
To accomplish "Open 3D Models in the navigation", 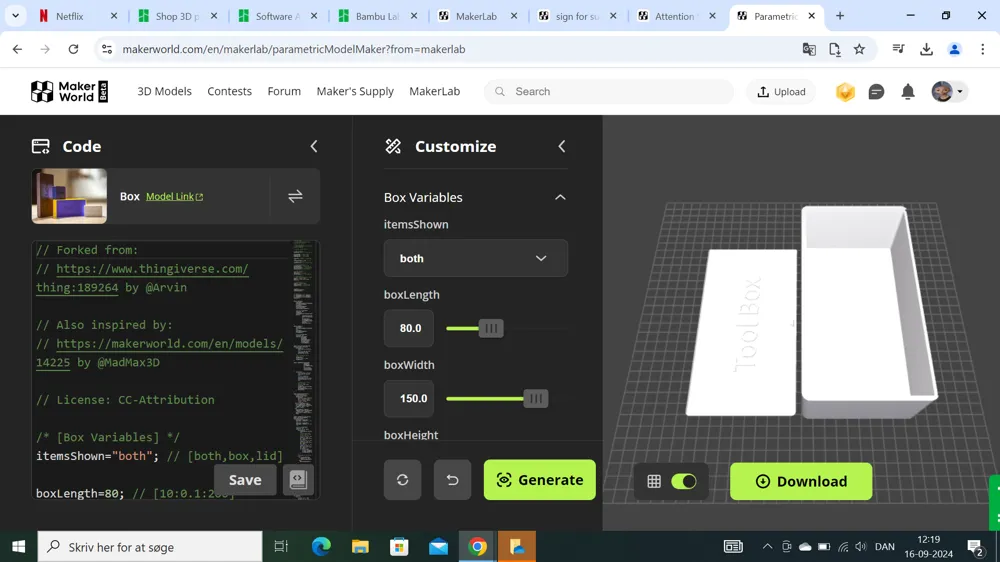I will click(x=165, y=91).
